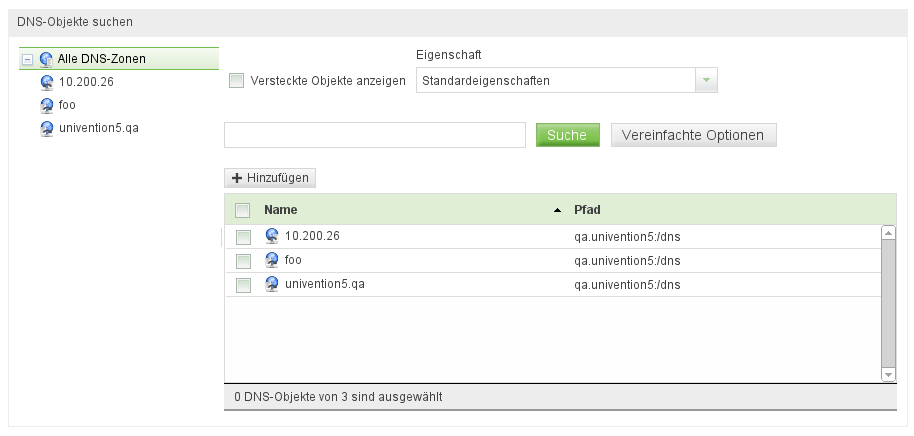The height and width of the screenshot is (436, 914).
Task: Click the Pfad column header
Action: click(587, 210)
